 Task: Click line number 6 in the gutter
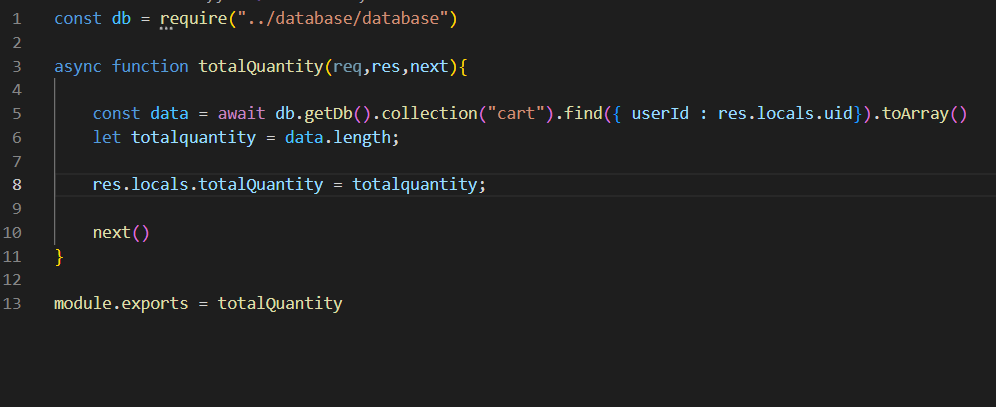[17, 137]
